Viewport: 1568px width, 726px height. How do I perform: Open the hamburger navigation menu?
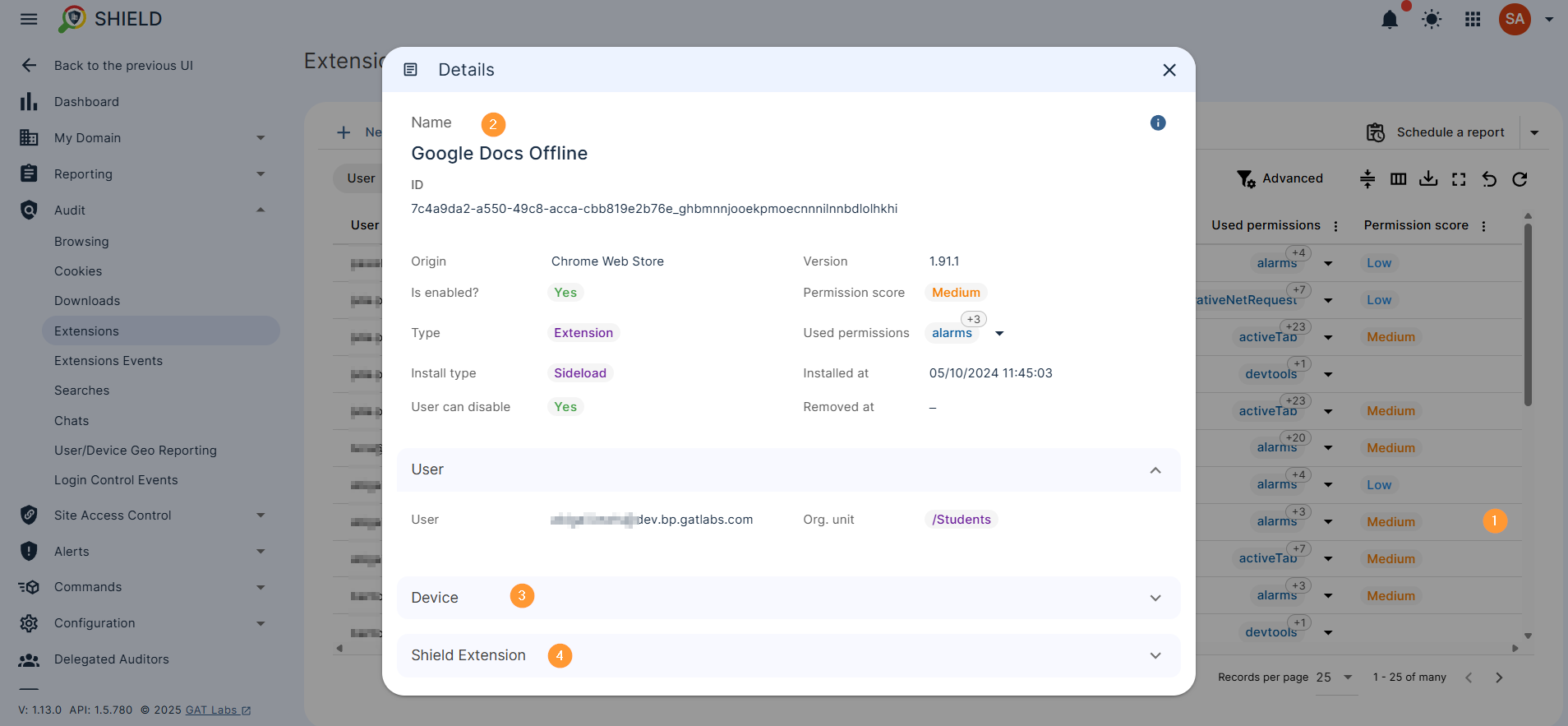coord(29,19)
